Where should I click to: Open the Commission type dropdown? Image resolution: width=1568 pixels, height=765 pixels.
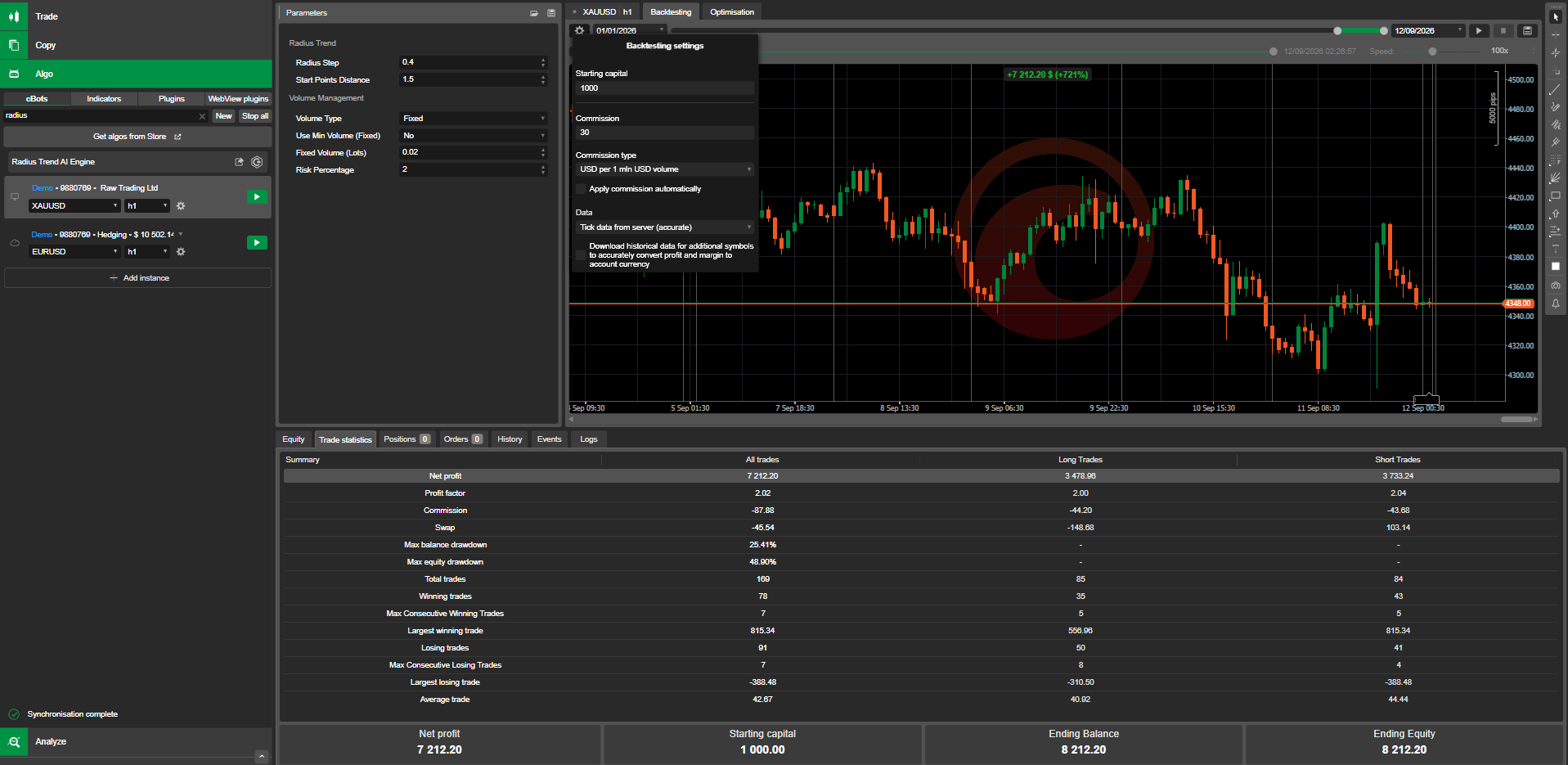[664, 169]
